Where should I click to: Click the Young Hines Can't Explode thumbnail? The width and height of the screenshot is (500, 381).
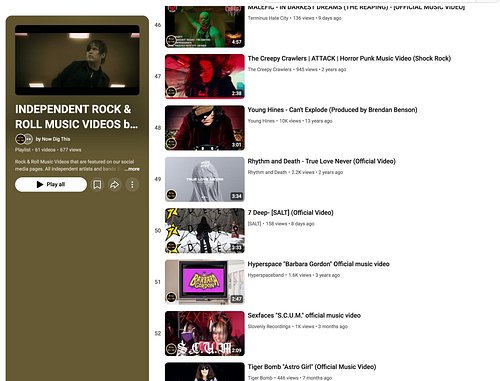click(x=205, y=128)
